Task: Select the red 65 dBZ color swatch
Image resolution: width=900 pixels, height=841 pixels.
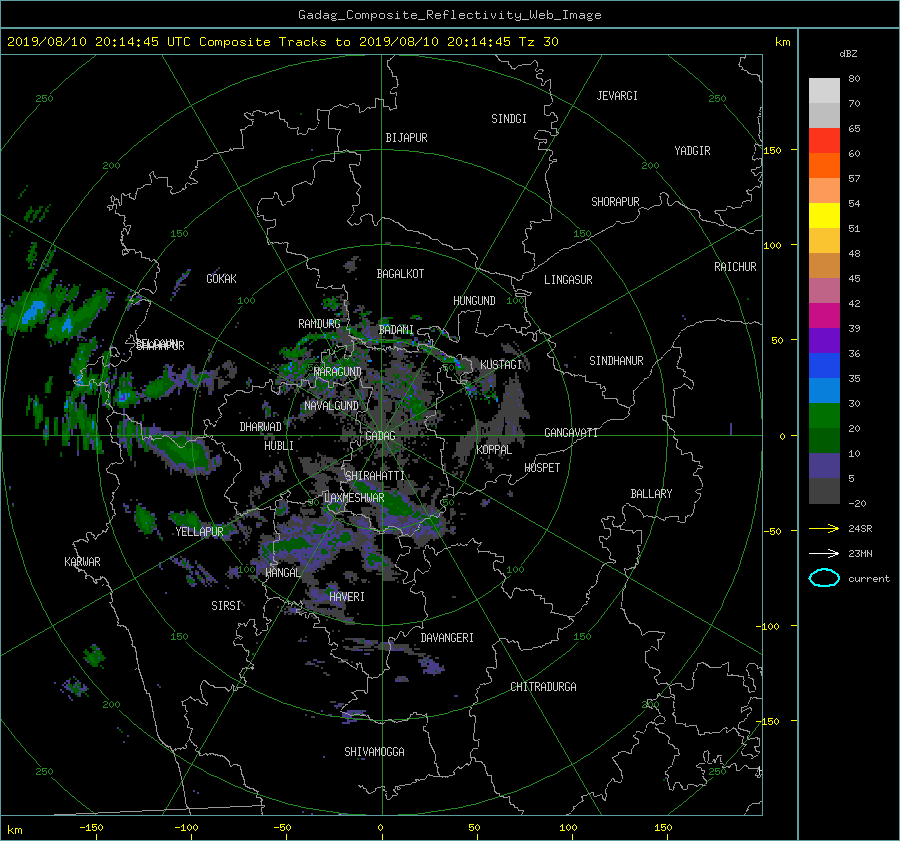Action: pos(824,141)
